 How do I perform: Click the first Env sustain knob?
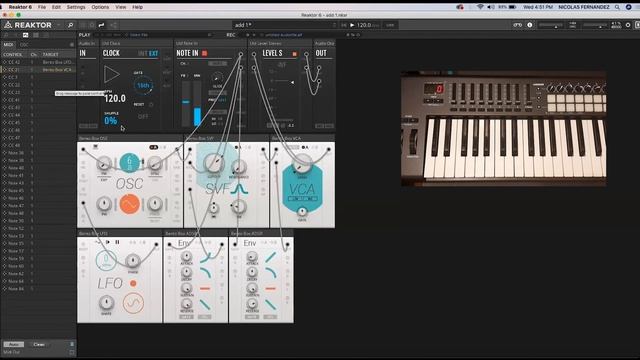click(x=186, y=288)
